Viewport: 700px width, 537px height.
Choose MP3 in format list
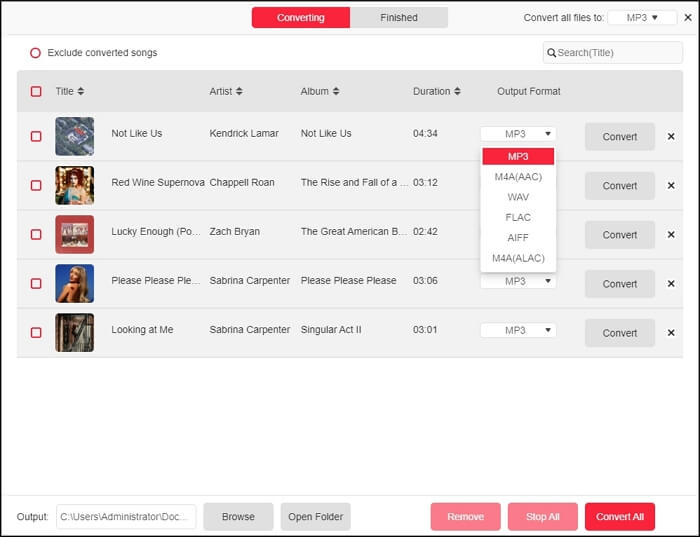pyautogui.click(x=518, y=157)
